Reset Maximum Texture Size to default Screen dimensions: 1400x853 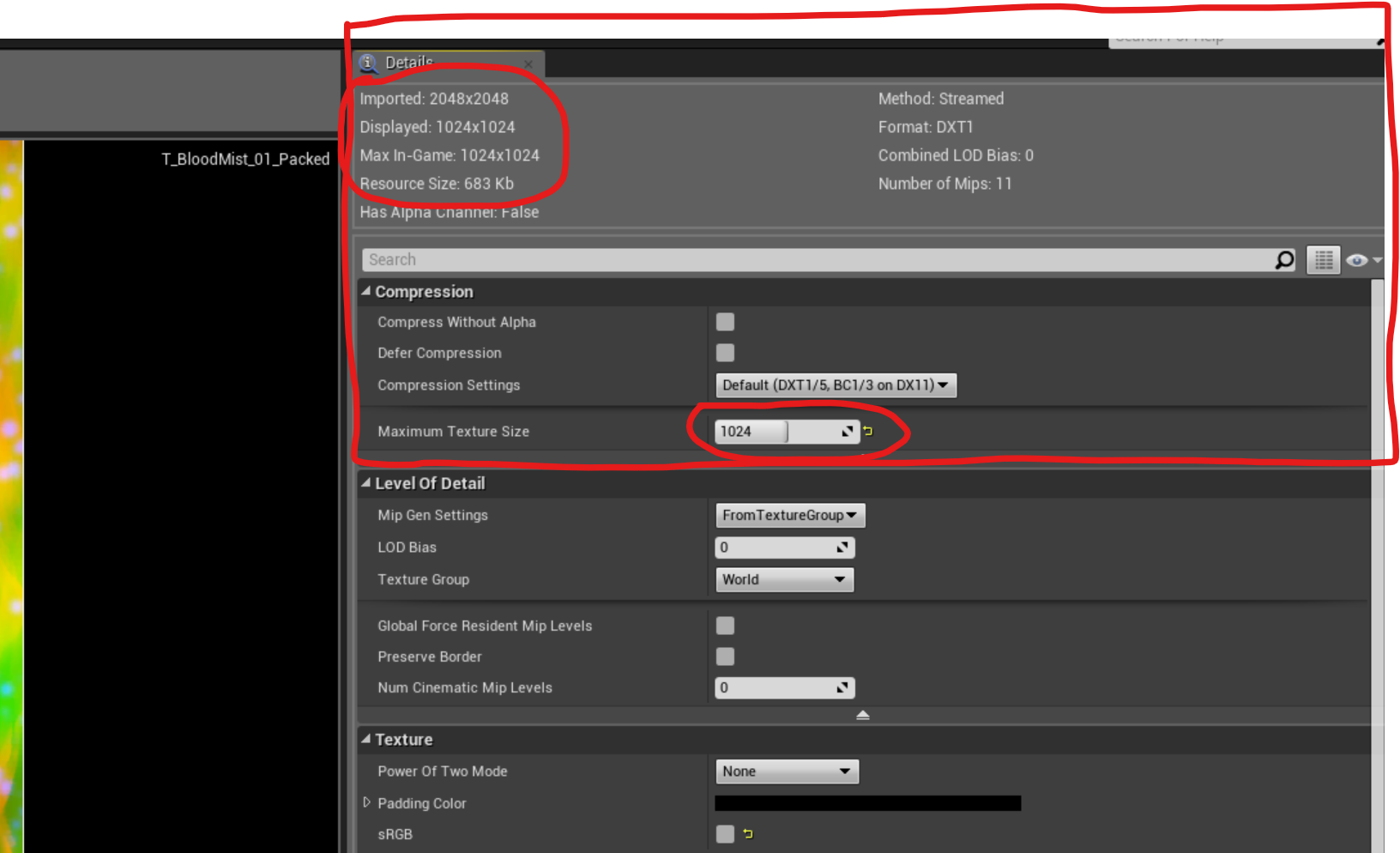point(868,431)
